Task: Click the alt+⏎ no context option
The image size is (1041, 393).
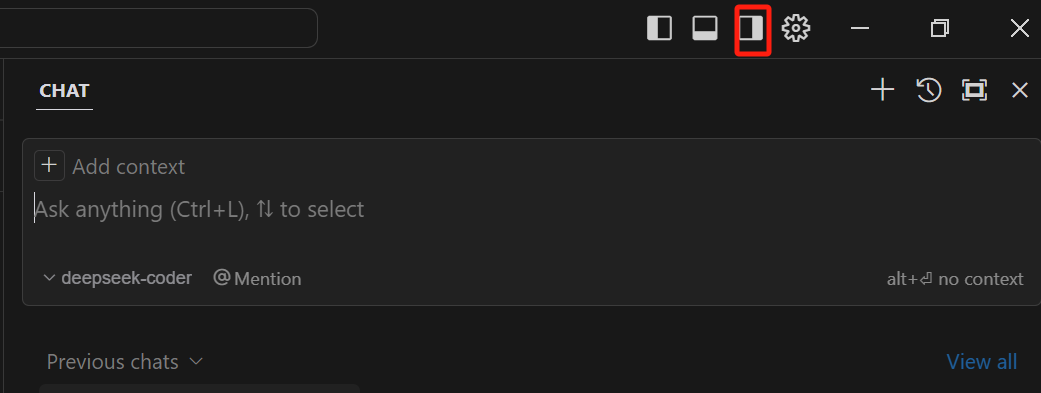Action: [955, 279]
